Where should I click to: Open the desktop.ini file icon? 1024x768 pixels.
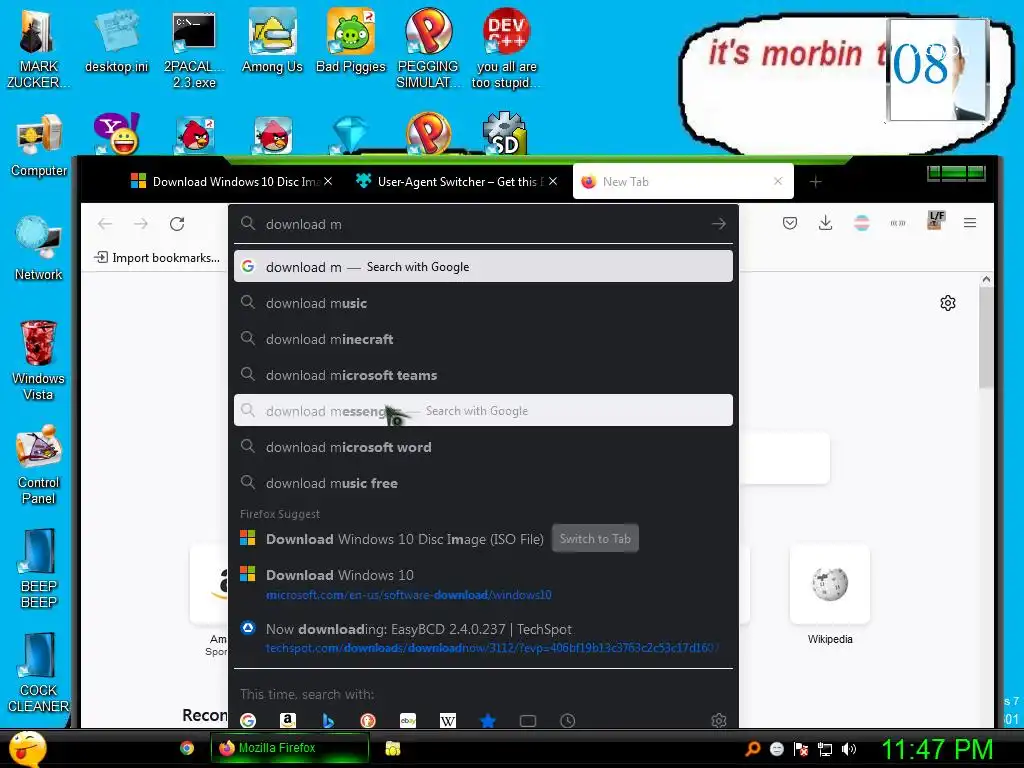point(116,42)
